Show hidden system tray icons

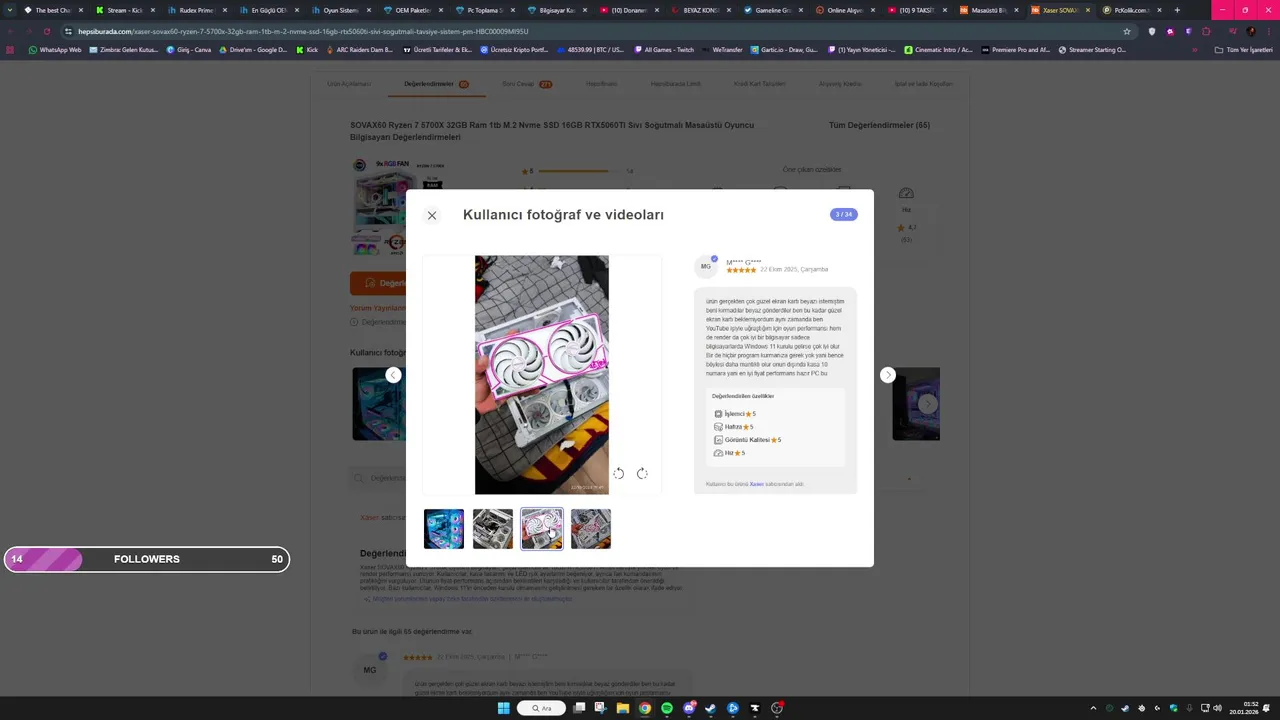1093,708
